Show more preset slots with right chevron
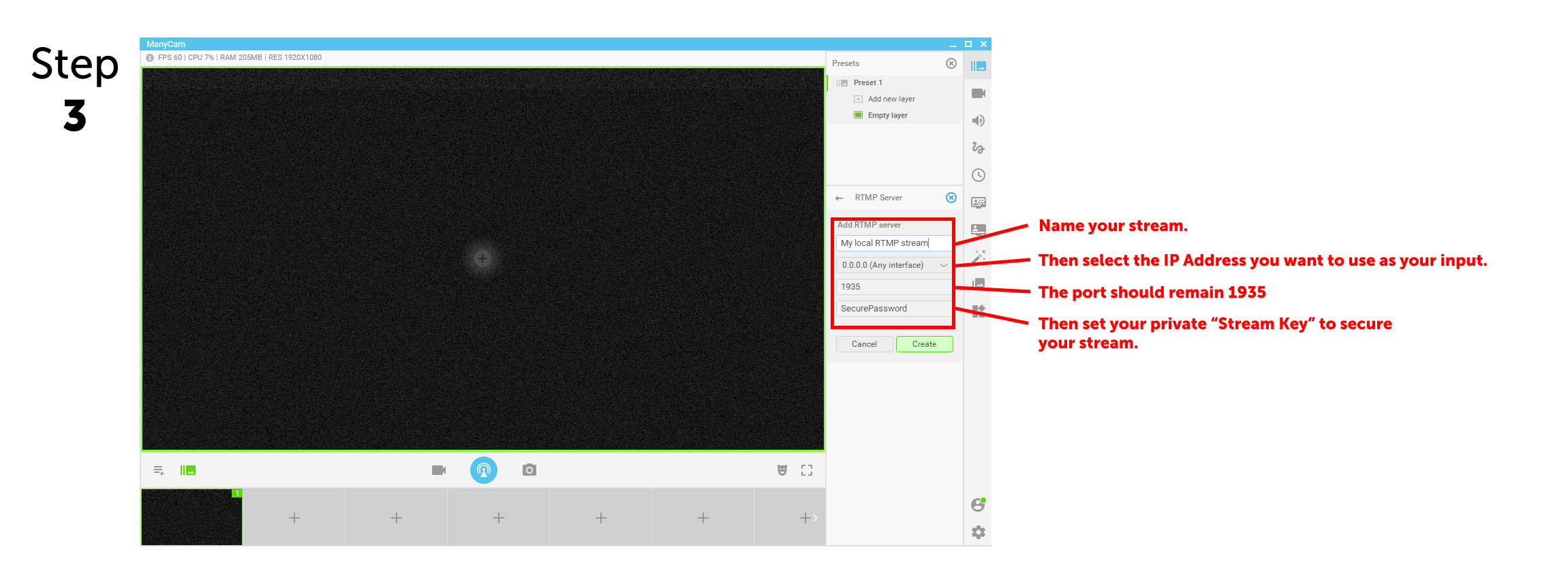This screenshot has width=1568, height=584. pos(815,518)
